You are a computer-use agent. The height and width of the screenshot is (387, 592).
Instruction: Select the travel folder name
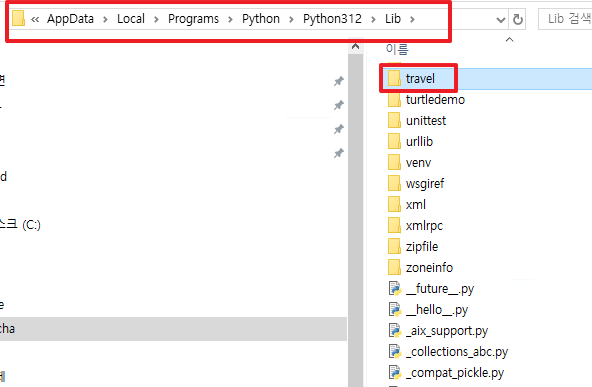pyautogui.click(x=420, y=79)
